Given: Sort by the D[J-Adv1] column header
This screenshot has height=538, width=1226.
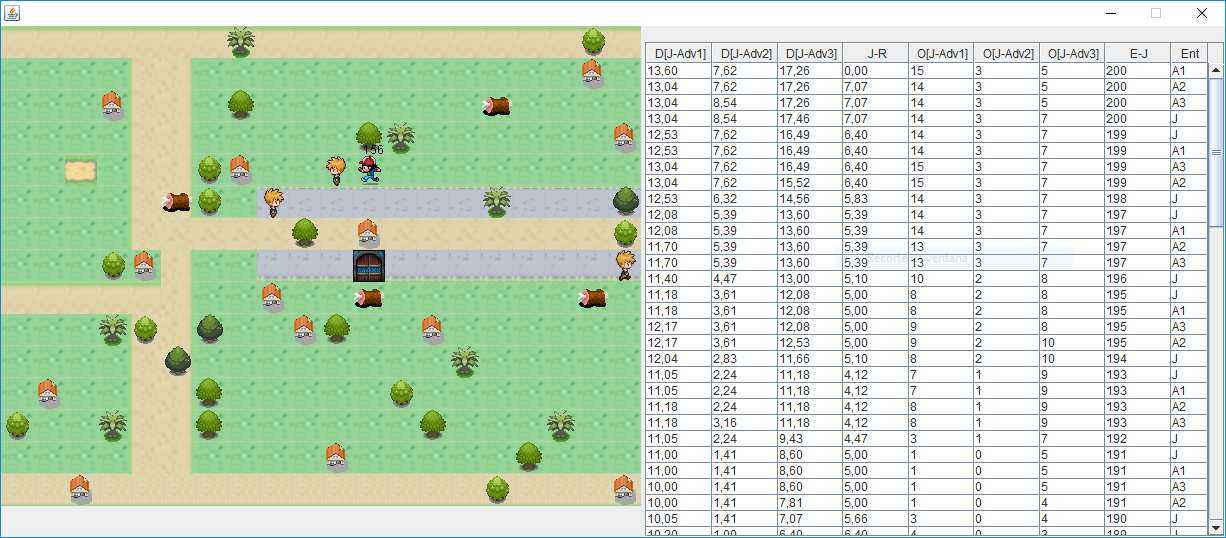Looking at the screenshot, I should point(679,54).
